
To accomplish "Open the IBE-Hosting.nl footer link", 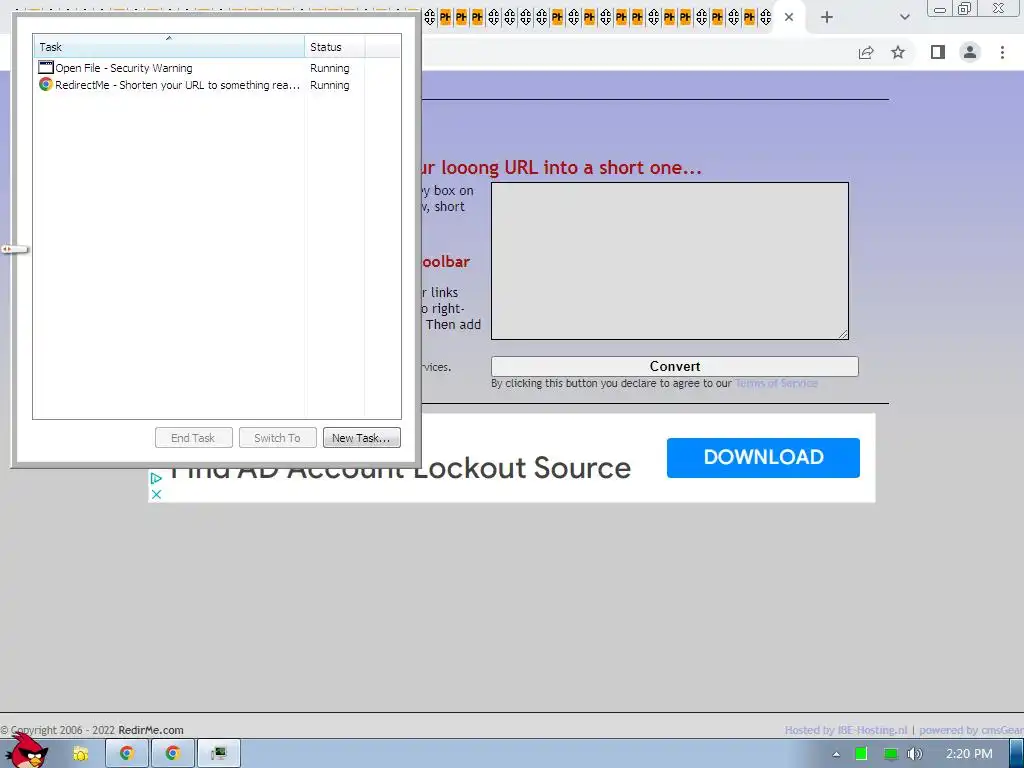I will [871, 730].
